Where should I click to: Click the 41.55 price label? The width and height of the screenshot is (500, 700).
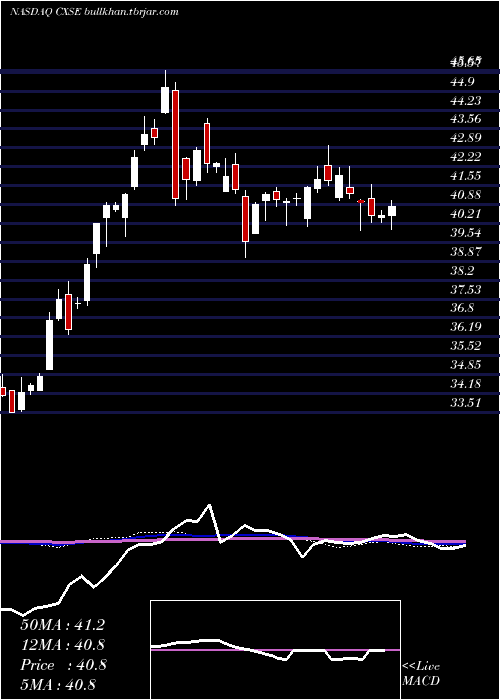tap(466, 176)
